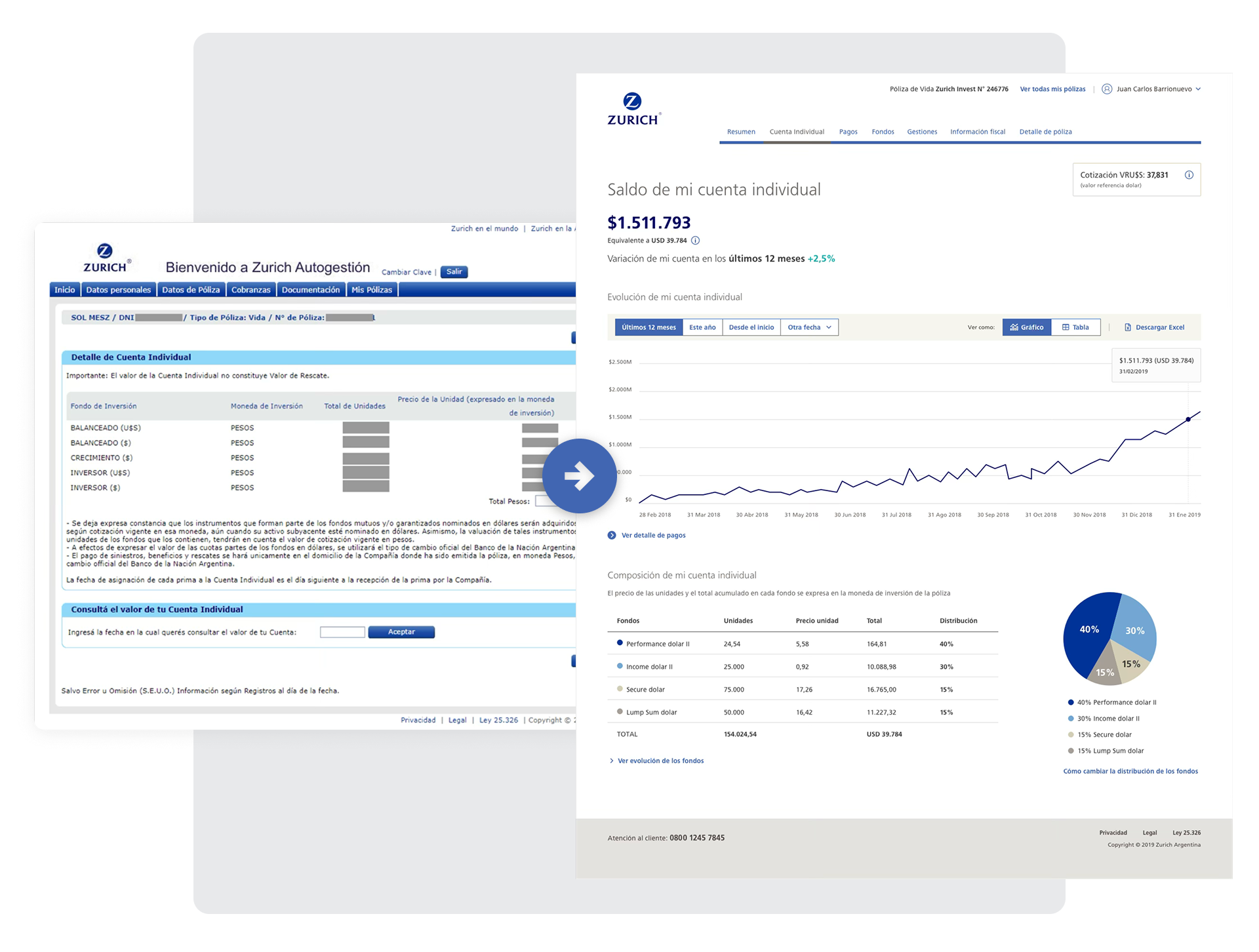Viewport: 1259px width, 952px height.
Task: Click the 40% dark blue pie slice
Action: (x=1089, y=631)
